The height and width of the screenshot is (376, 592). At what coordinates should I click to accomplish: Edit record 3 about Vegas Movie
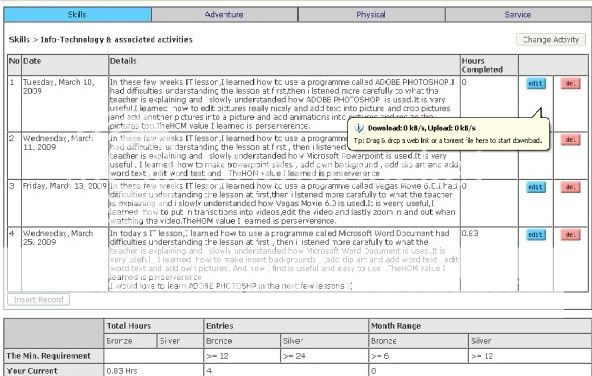click(x=536, y=187)
